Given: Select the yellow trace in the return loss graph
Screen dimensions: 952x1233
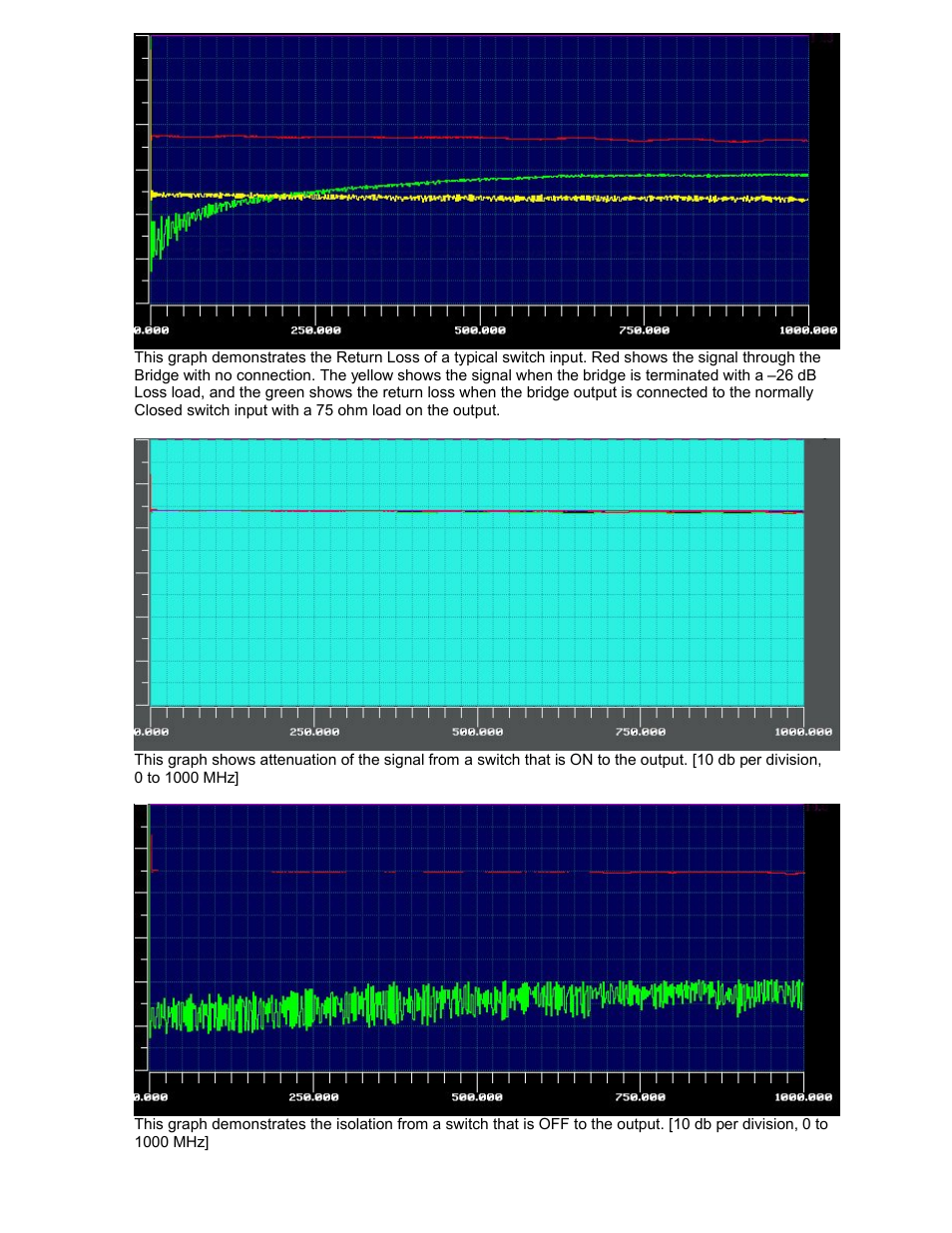Looking at the screenshot, I should pyautogui.click(x=479, y=198).
